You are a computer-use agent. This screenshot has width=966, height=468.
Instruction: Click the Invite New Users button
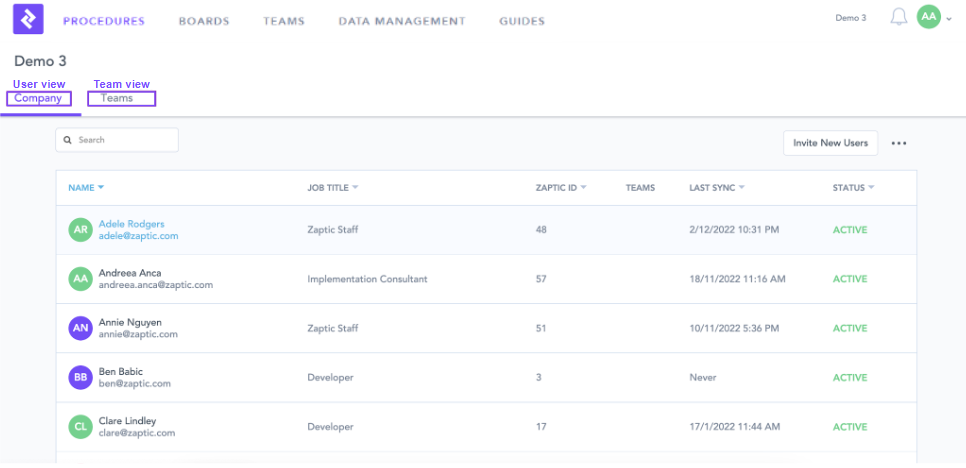click(830, 143)
